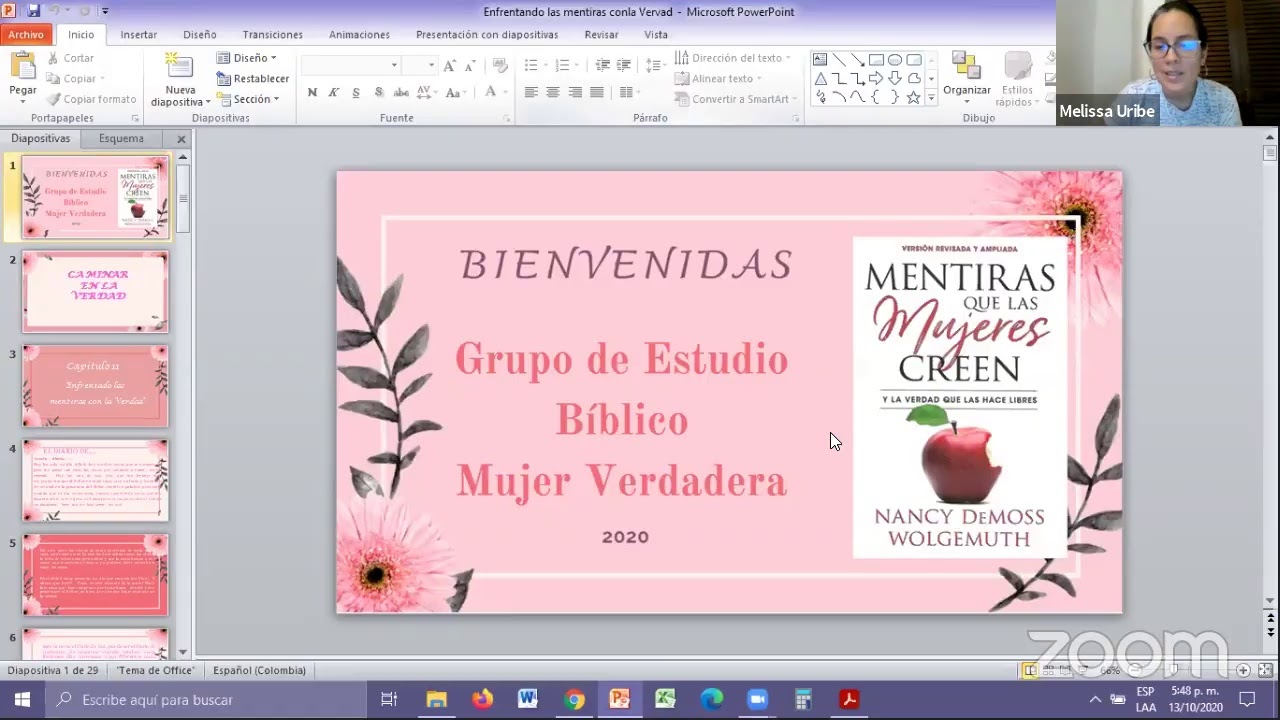Select the right arrow shape
This screenshot has width=1280, height=720.
[876, 79]
